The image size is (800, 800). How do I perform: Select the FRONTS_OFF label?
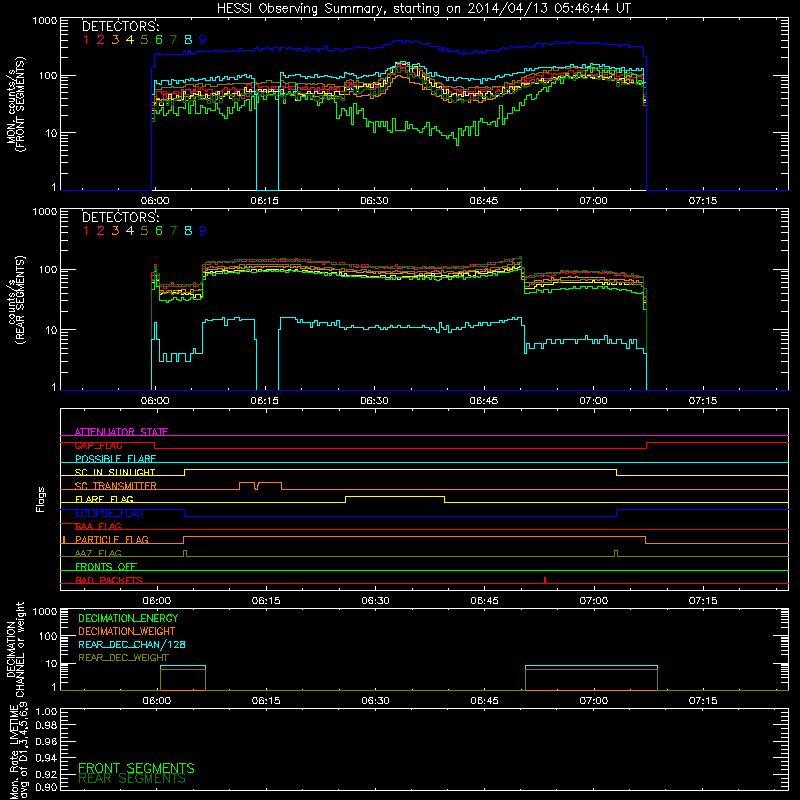pos(106,567)
